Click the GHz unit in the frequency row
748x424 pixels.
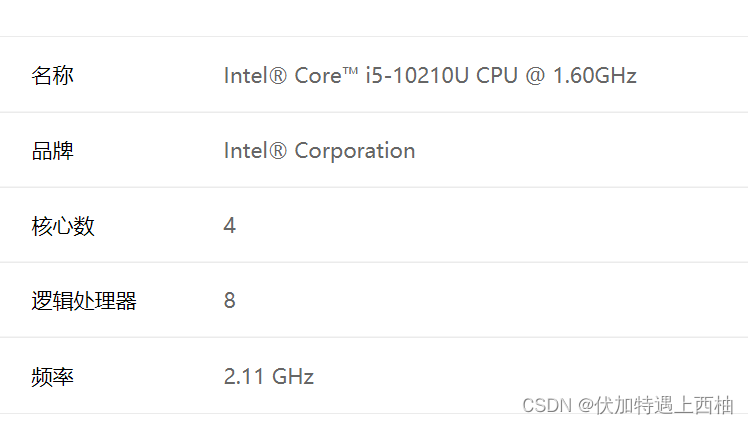293,376
